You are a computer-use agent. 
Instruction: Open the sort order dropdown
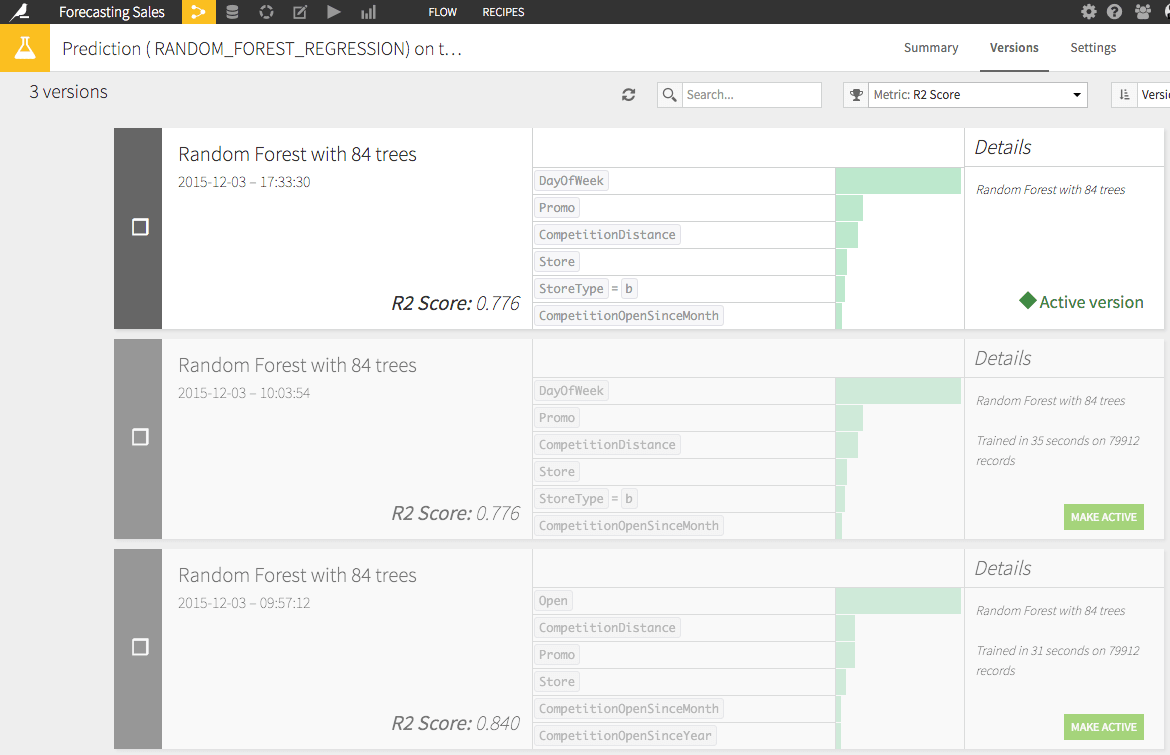1142,95
